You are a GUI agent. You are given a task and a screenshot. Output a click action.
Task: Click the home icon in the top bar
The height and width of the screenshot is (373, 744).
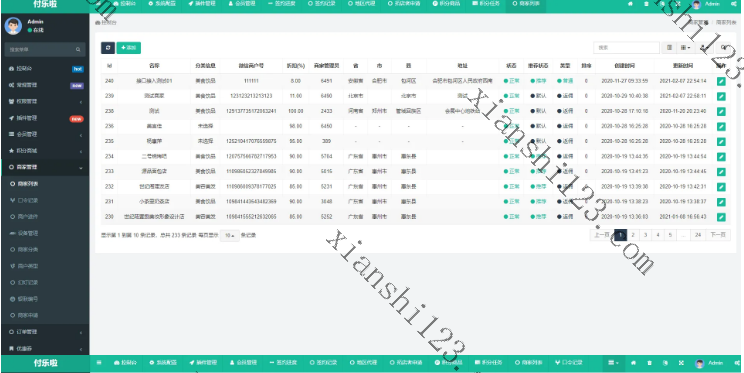click(x=631, y=4)
